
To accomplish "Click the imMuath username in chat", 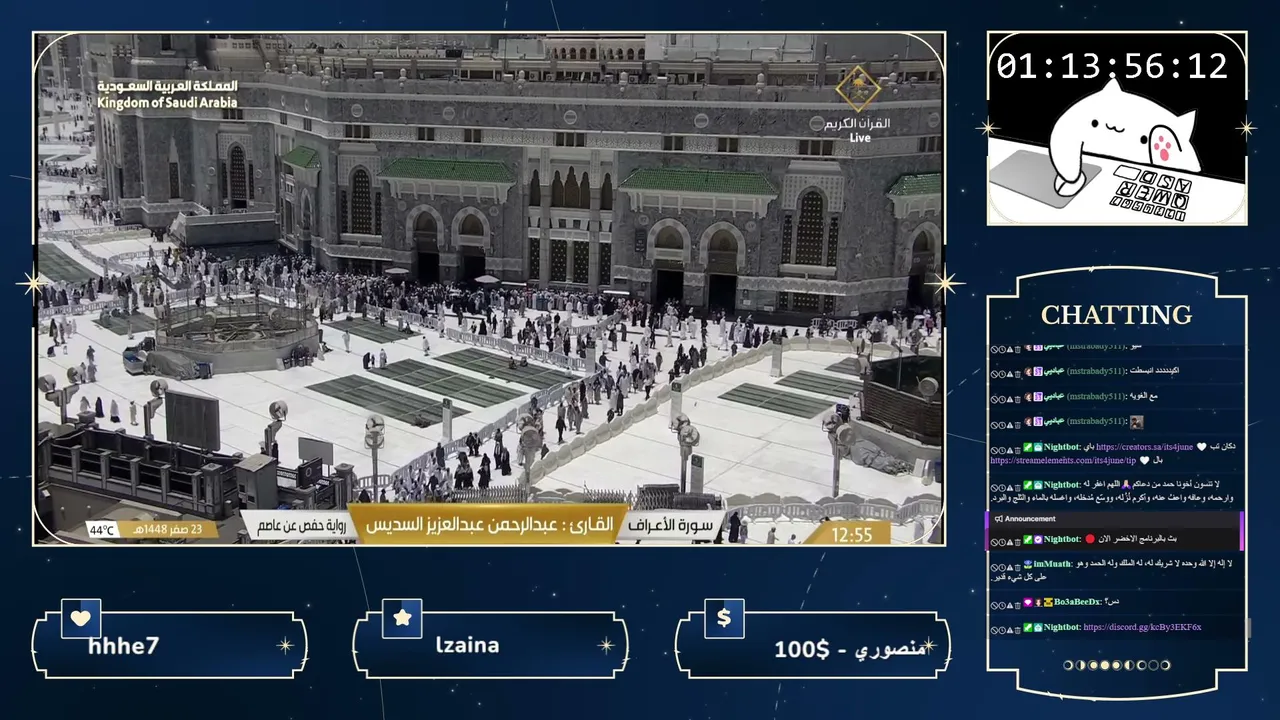I will [x=1051, y=564].
